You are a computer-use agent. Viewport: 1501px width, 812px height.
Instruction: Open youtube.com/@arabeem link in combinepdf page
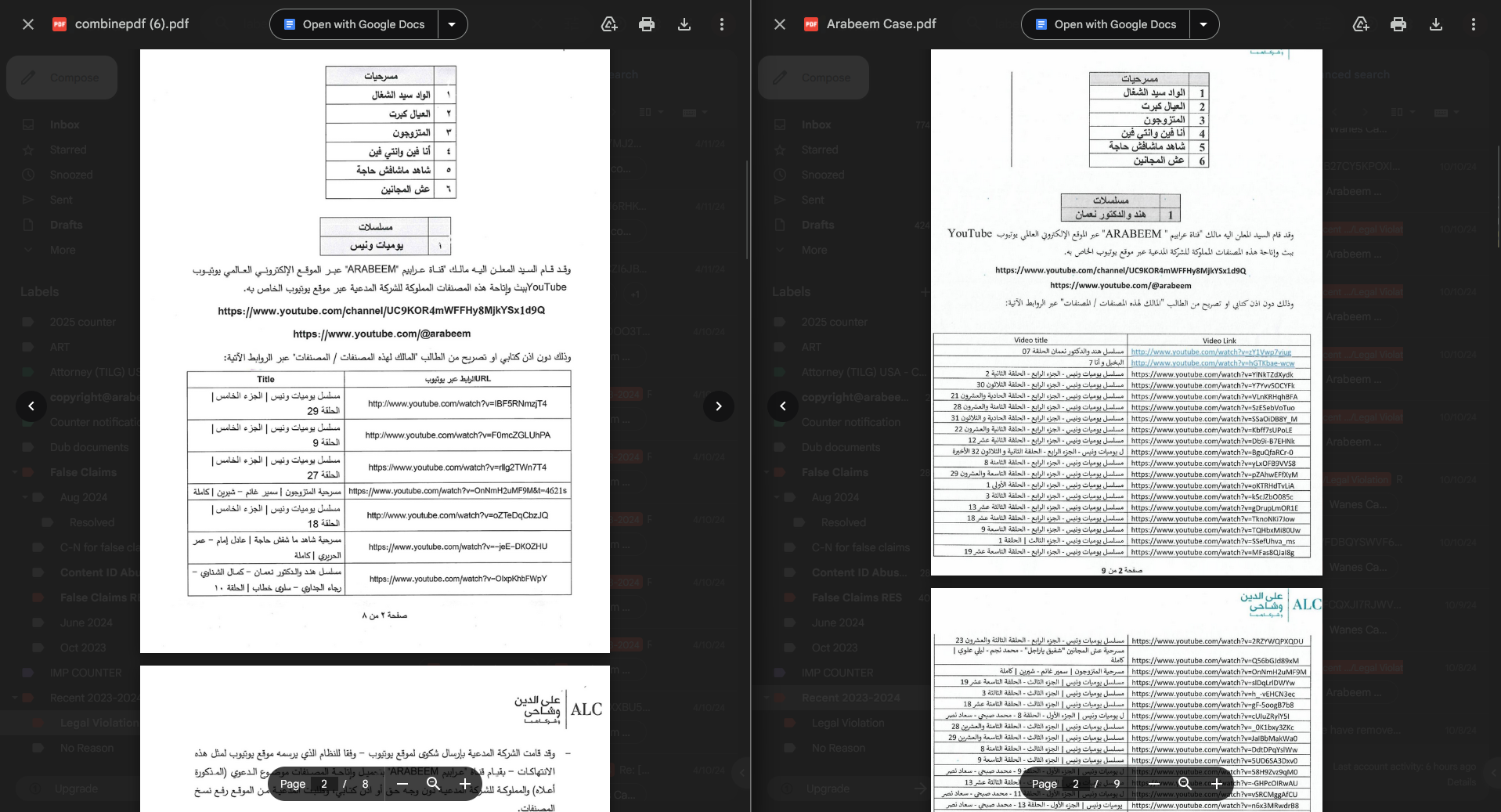coord(381,334)
